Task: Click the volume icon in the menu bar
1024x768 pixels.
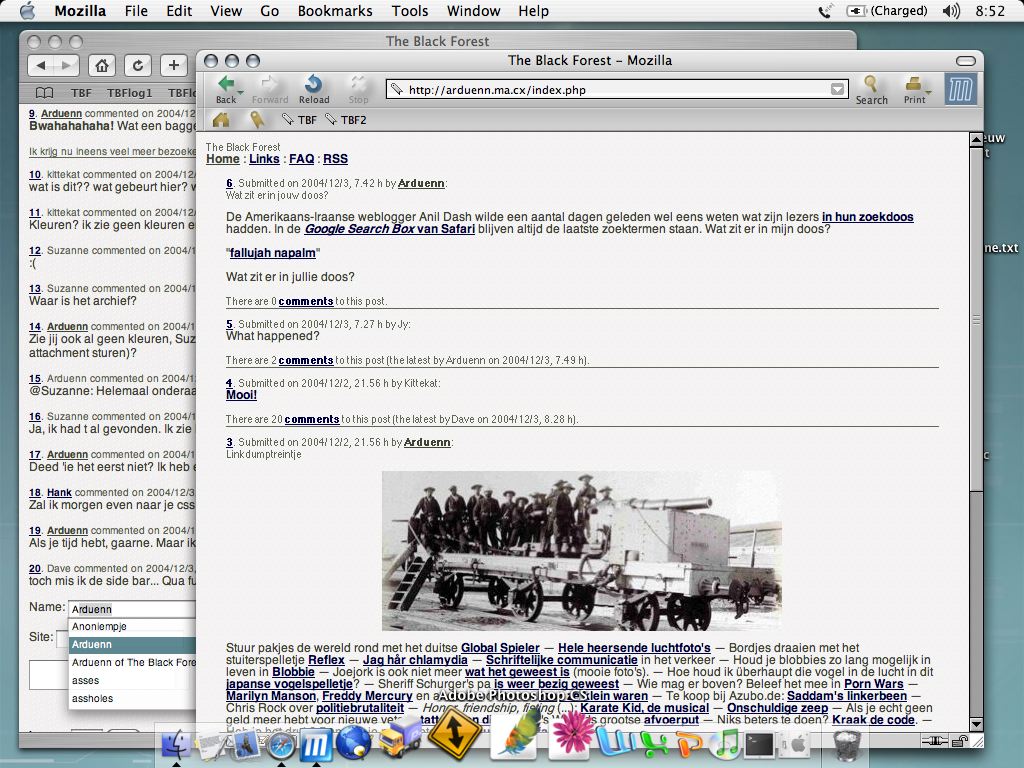Action: click(952, 10)
